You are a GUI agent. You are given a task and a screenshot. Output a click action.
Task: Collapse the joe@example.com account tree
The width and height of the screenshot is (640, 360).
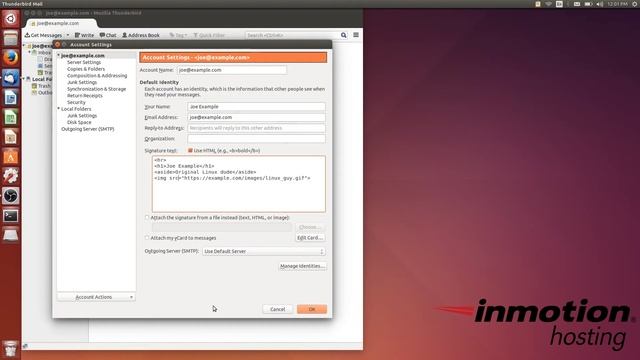tap(58, 55)
